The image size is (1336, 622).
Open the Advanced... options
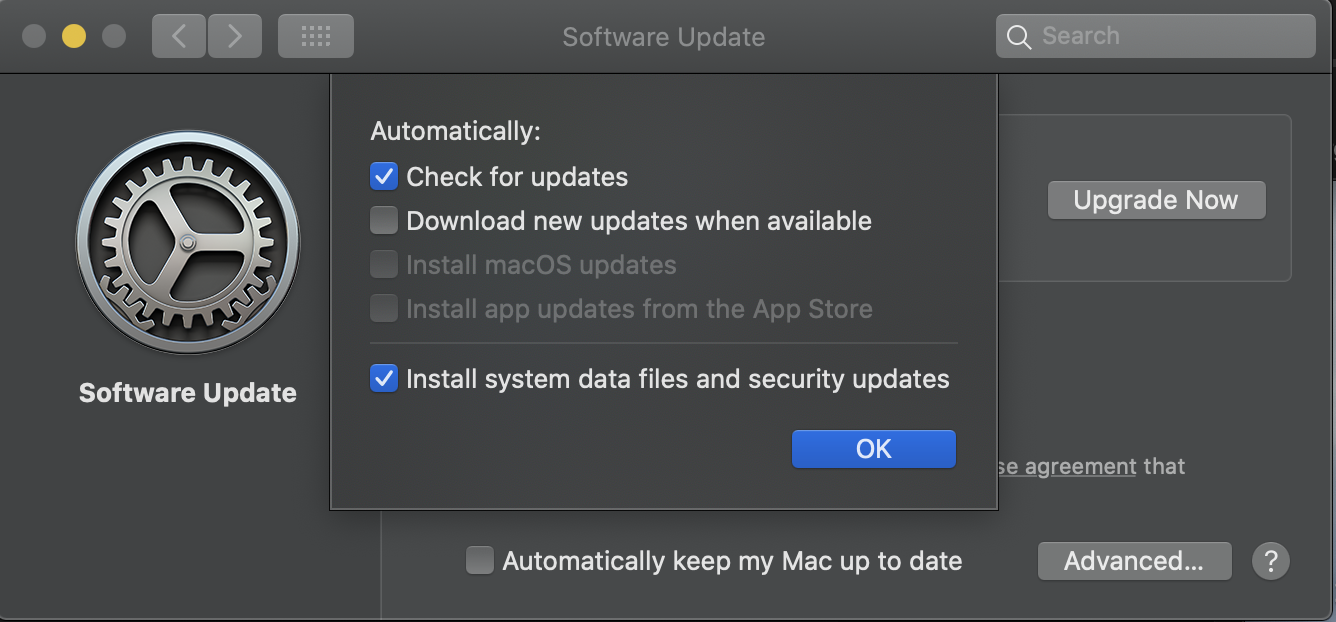coord(1134,561)
